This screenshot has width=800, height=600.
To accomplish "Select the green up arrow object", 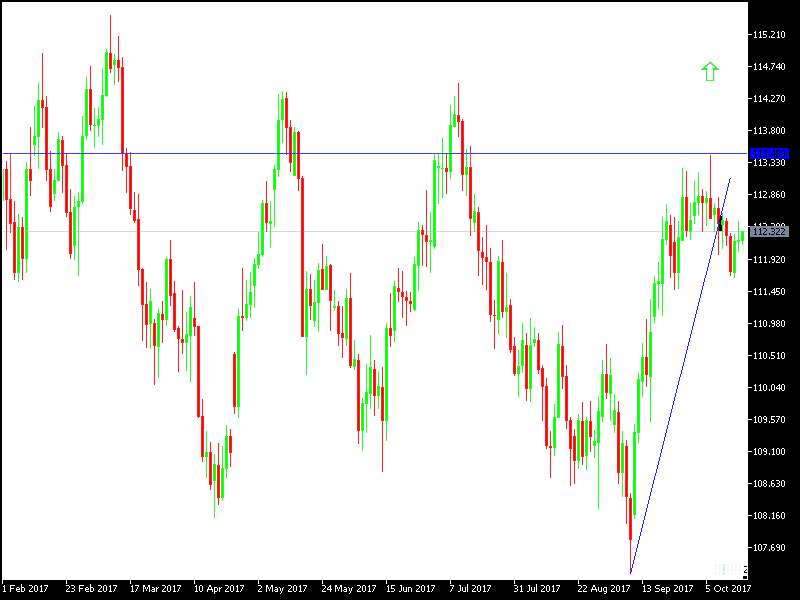I will click(x=709, y=72).
